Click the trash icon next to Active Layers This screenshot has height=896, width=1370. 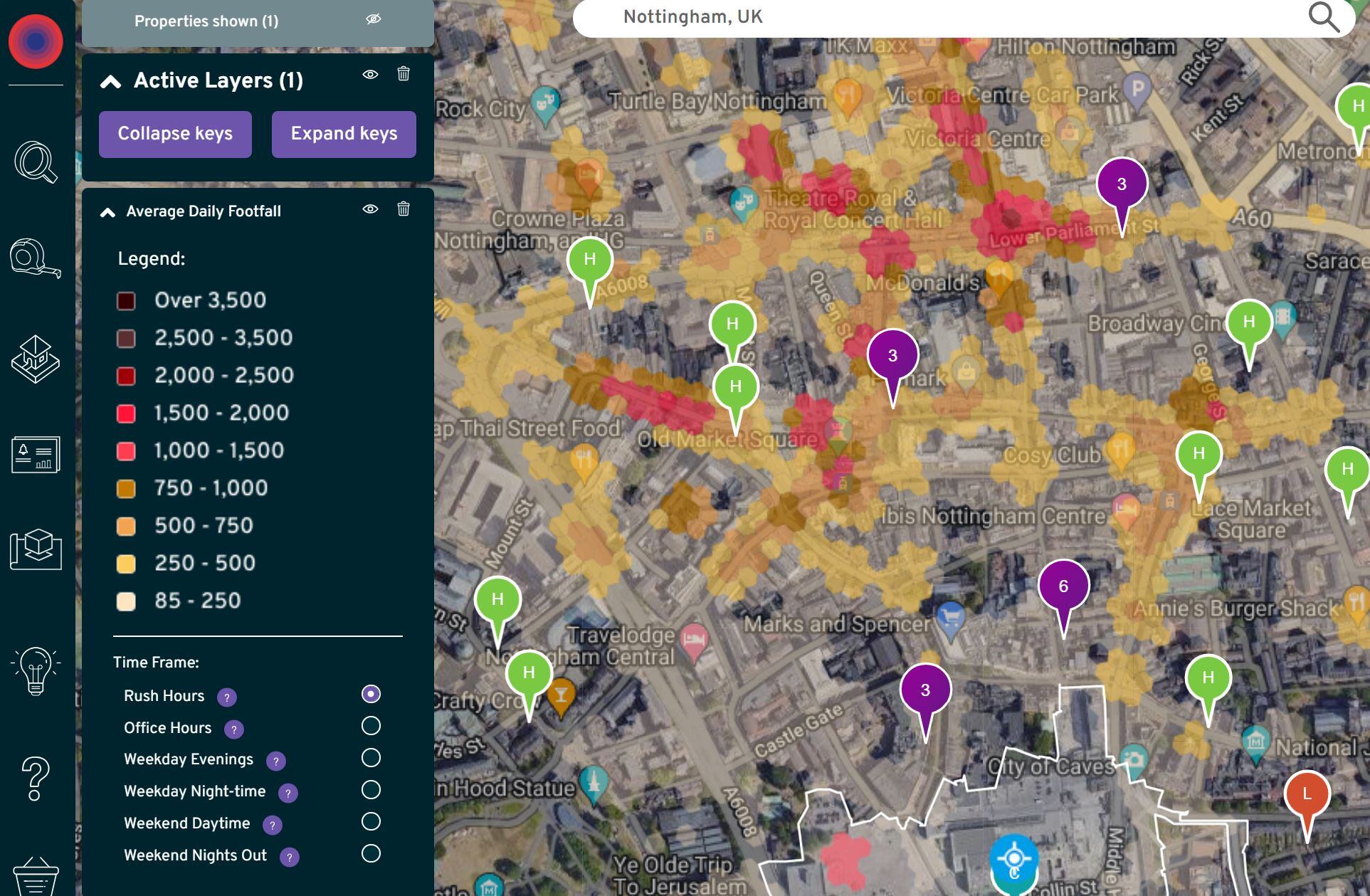pyautogui.click(x=403, y=73)
